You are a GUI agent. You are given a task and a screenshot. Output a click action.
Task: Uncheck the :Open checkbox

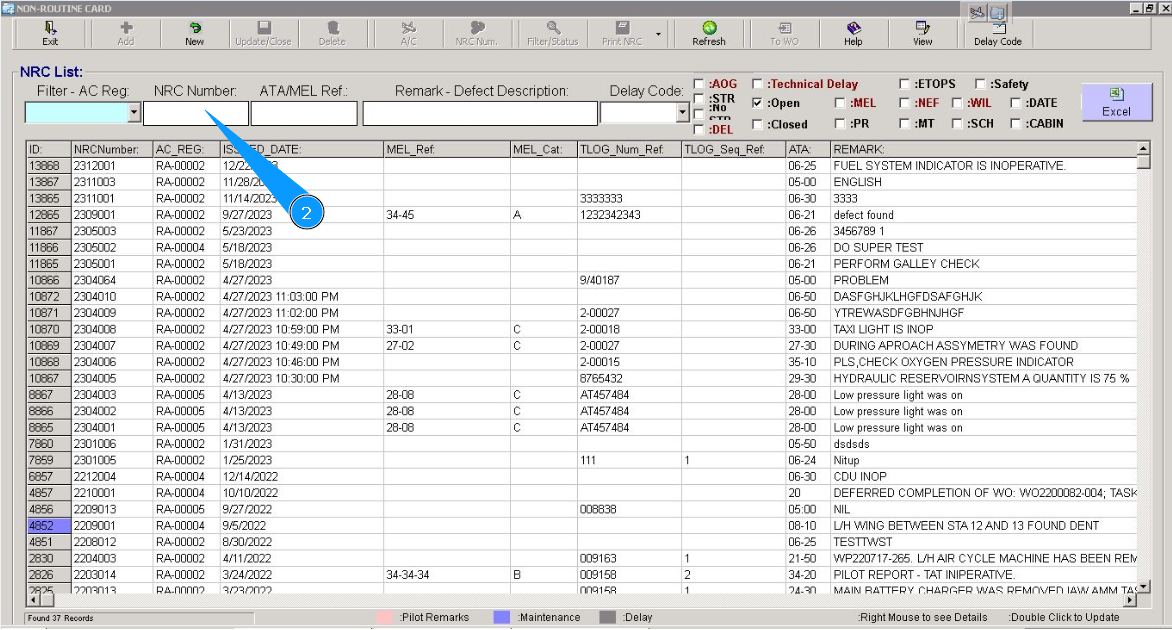pyautogui.click(x=757, y=103)
